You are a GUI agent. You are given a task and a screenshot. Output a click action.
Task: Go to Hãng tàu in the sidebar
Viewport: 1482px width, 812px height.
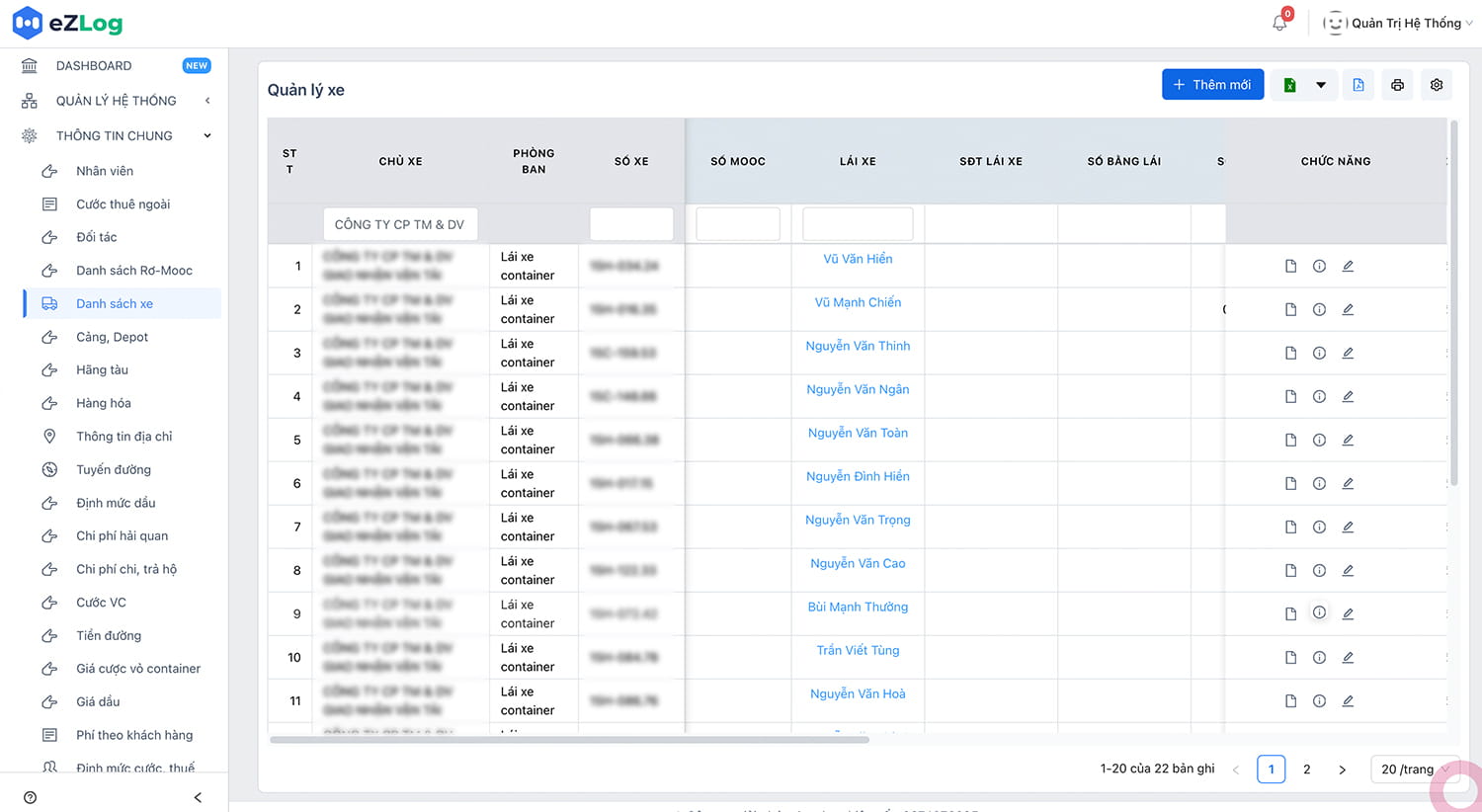coord(102,370)
